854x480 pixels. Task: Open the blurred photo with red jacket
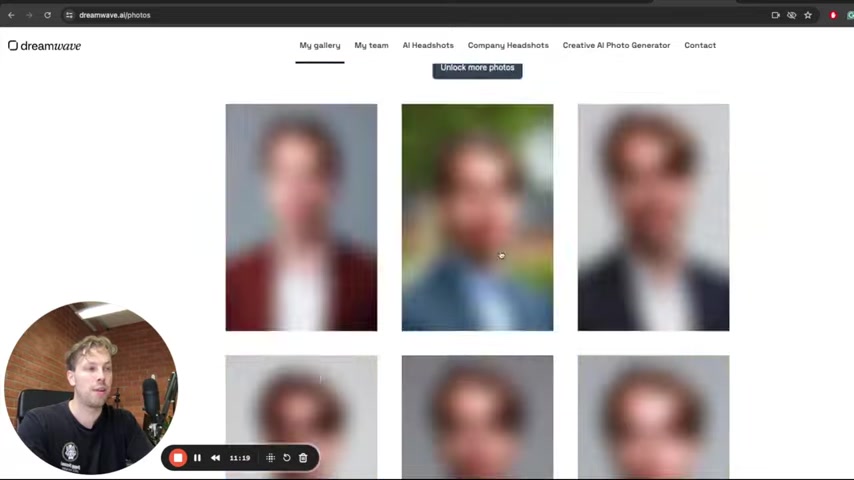[301, 217]
